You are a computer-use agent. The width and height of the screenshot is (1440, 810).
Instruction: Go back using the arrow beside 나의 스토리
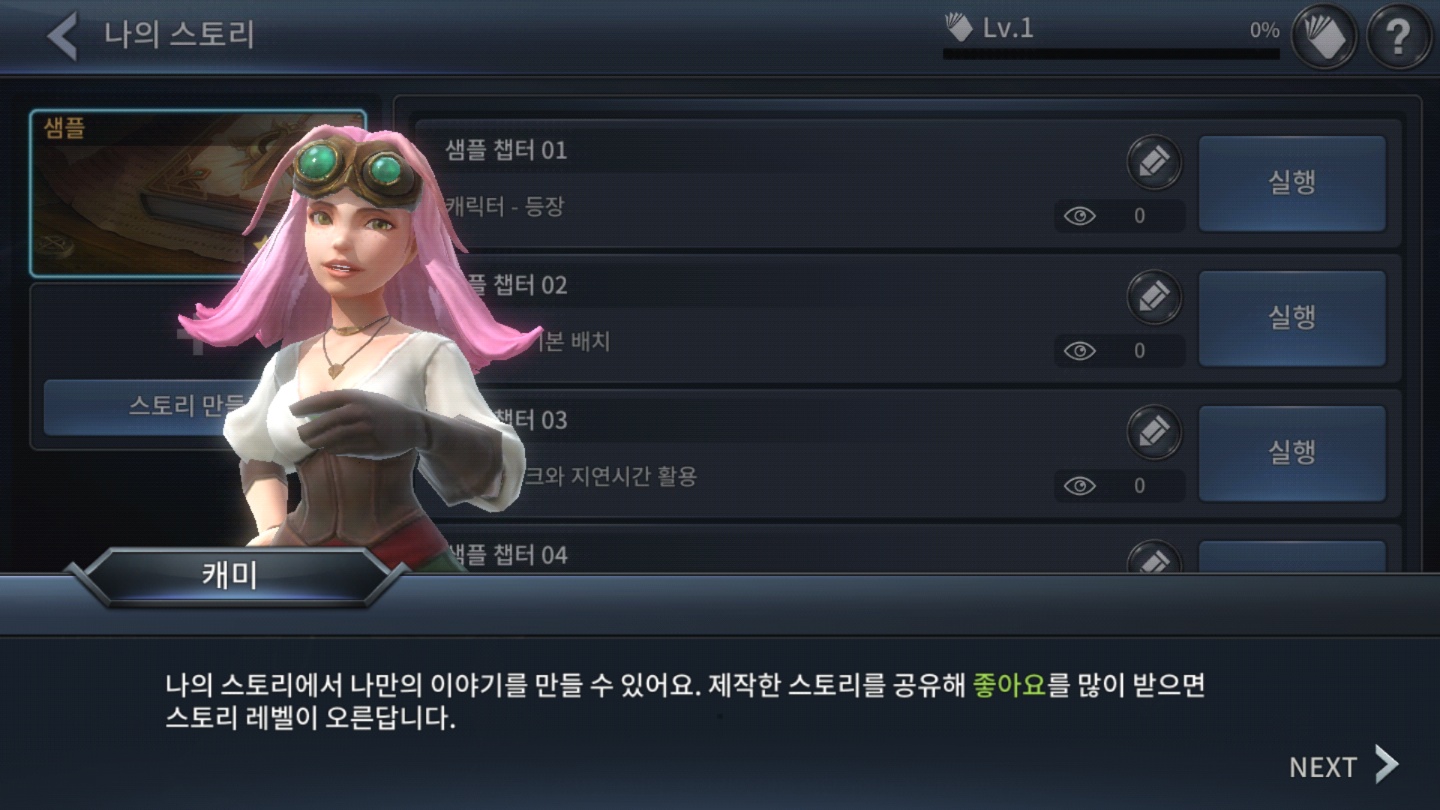coord(62,35)
